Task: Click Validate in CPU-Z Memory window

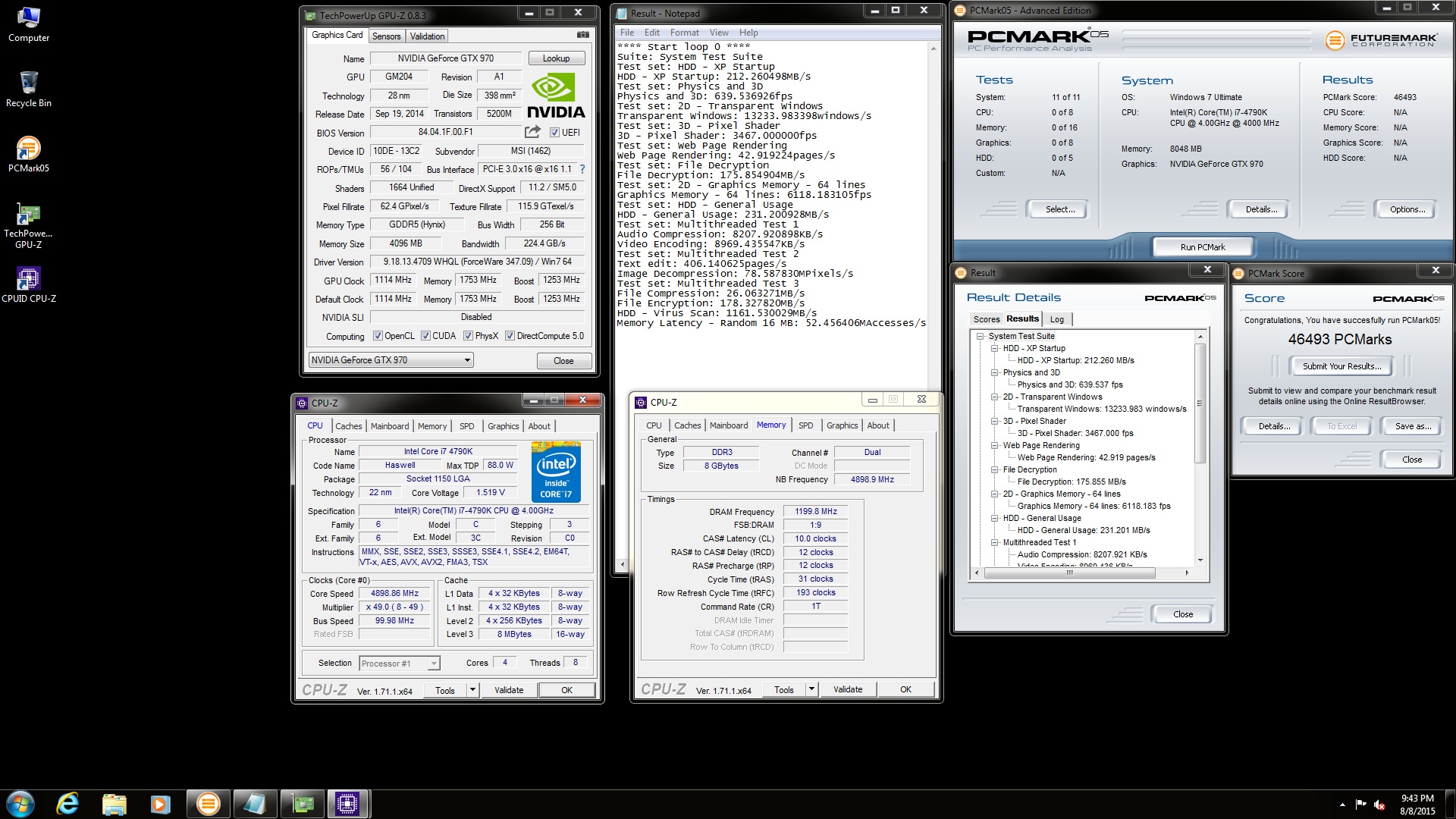Action: click(848, 689)
